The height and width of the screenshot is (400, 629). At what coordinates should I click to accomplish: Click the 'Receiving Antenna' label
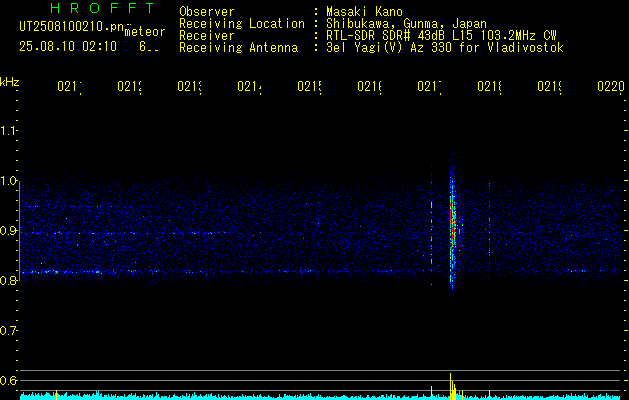tap(238, 48)
